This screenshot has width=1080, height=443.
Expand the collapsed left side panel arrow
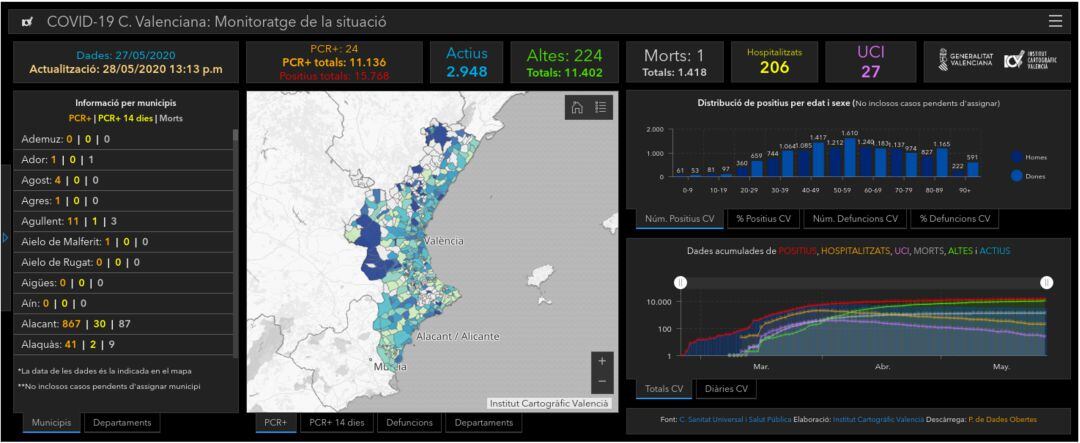point(4,238)
